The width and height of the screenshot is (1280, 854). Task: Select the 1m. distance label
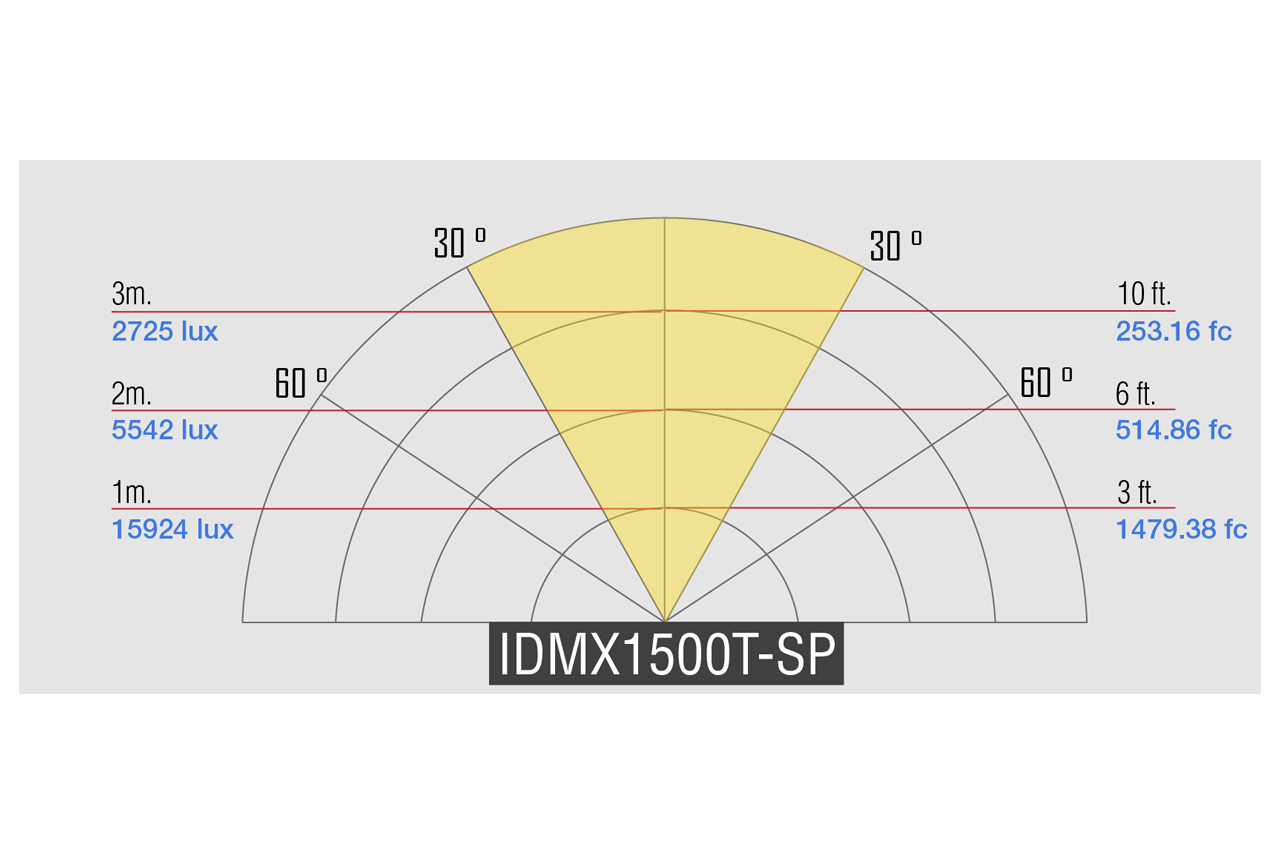tap(131, 492)
